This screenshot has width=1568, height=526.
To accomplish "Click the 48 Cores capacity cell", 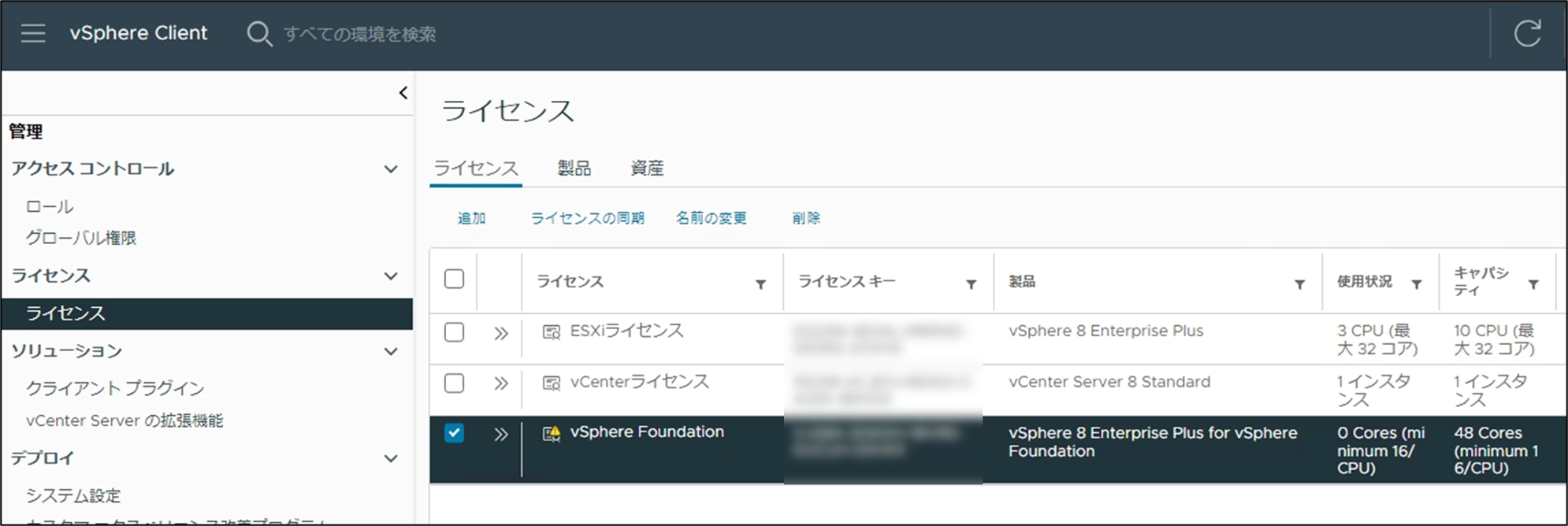I will (x=1496, y=450).
